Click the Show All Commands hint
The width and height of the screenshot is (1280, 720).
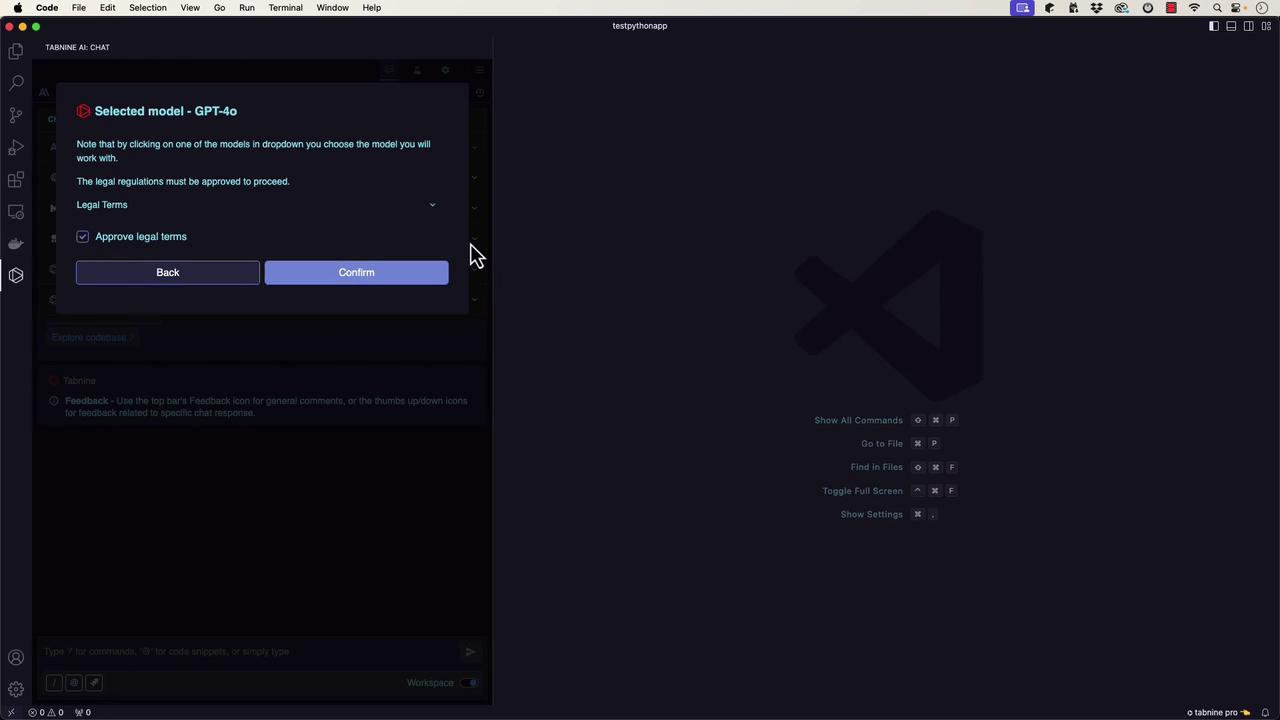pyautogui.click(x=859, y=421)
